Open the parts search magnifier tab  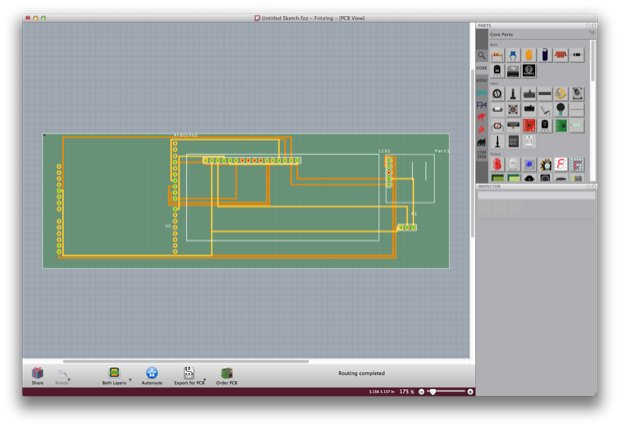click(x=481, y=55)
